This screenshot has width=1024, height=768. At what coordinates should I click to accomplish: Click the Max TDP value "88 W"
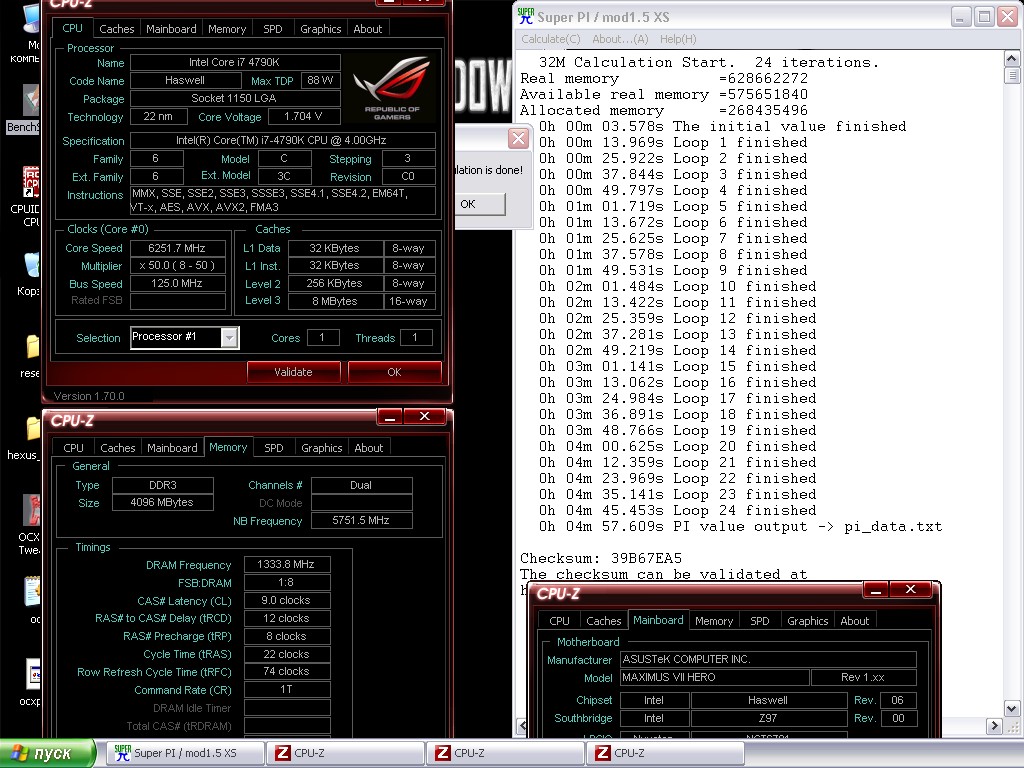coord(321,80)
